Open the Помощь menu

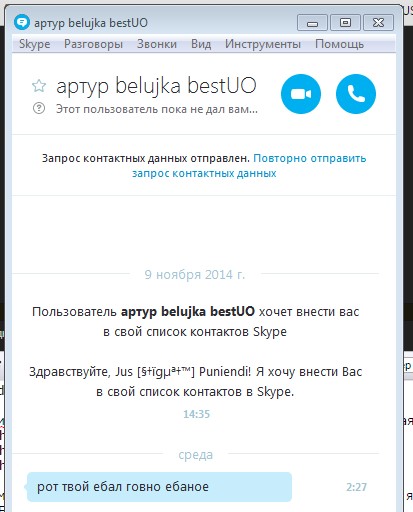pos(339,44)
